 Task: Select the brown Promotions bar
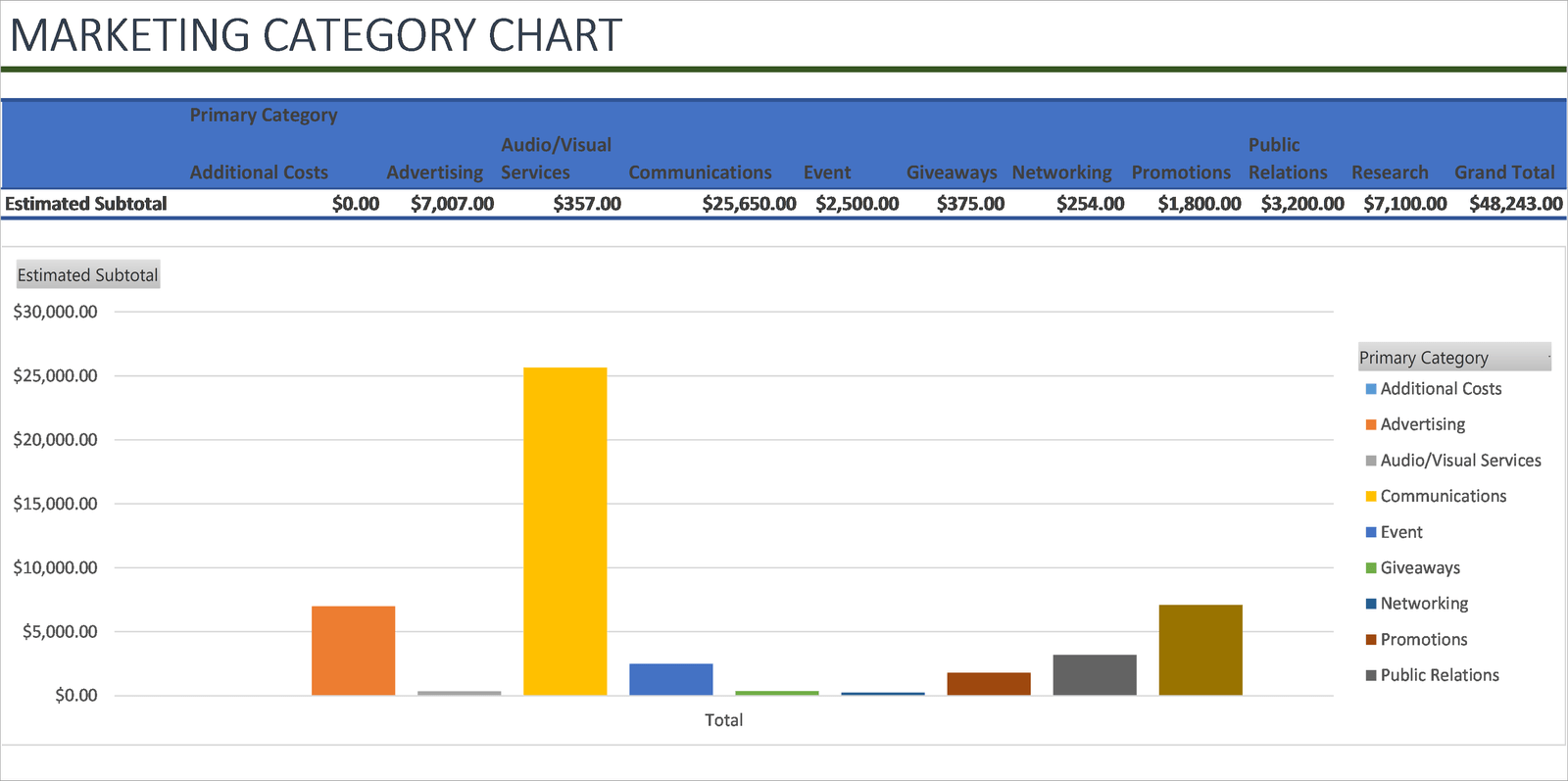coord(989,684)
